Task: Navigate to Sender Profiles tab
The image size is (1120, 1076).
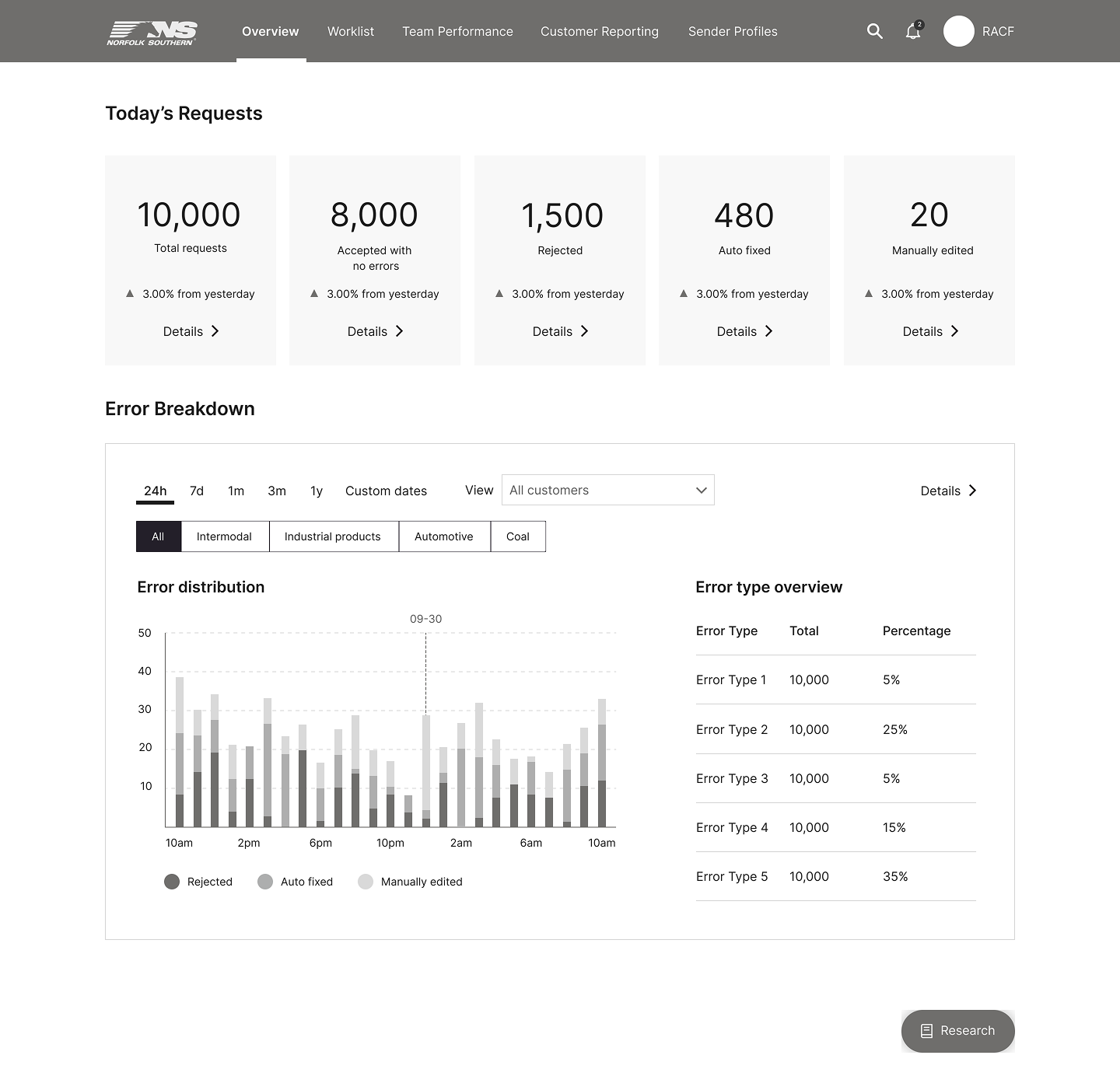Action: [733, 31]
